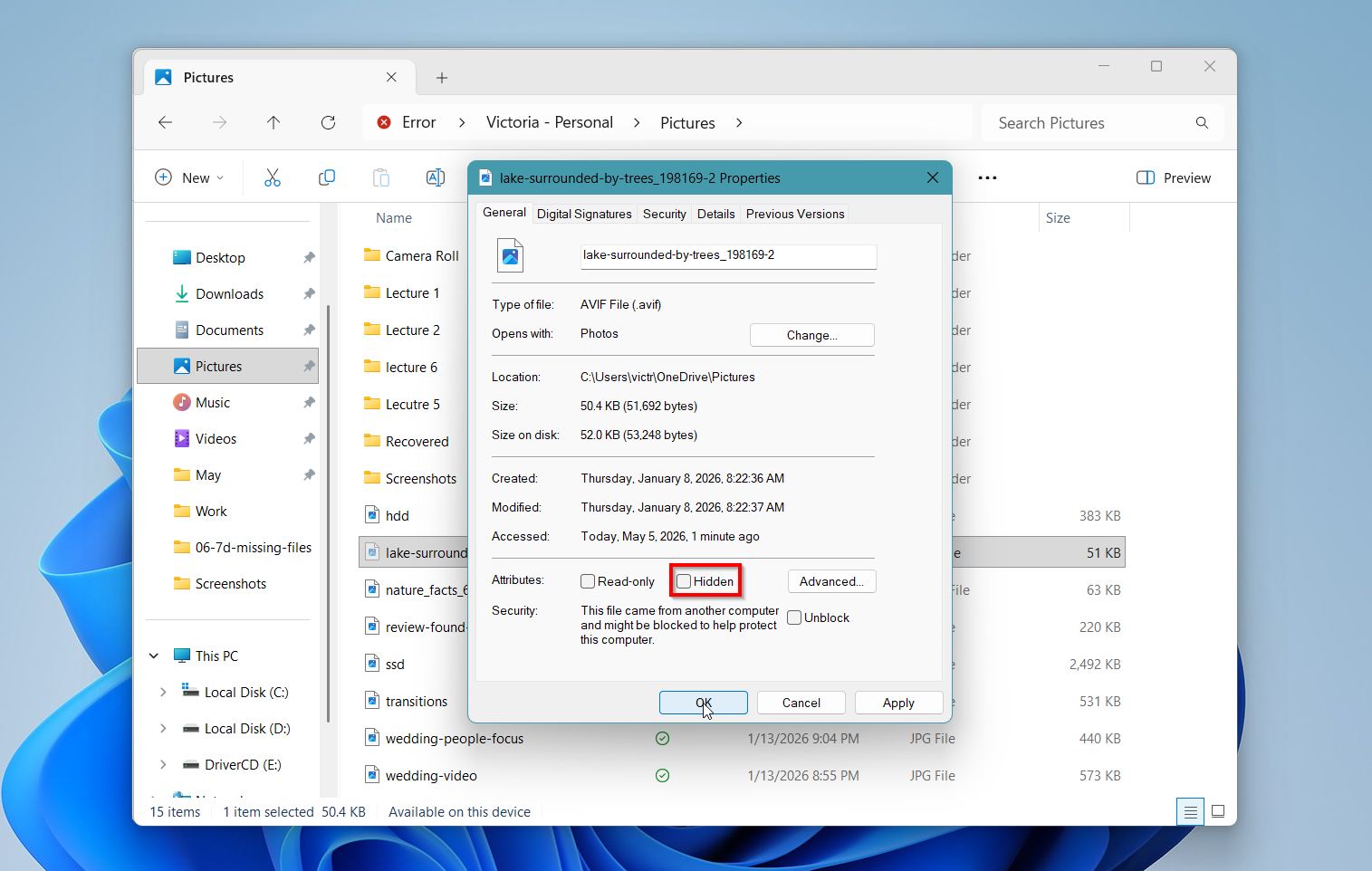
Task: Click the OK button
Action: (x=704, y=703)
